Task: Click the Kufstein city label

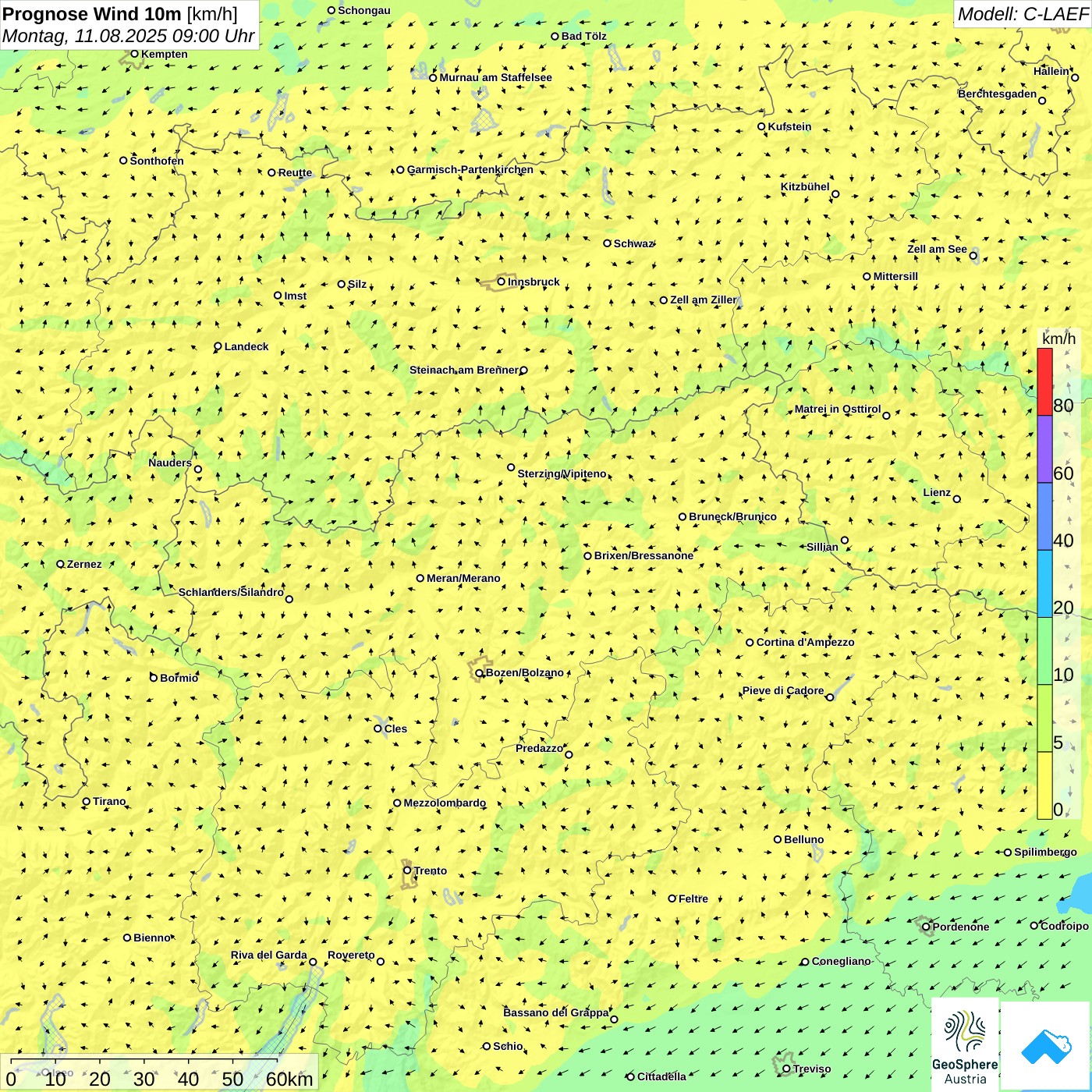Action: [789, 126]
